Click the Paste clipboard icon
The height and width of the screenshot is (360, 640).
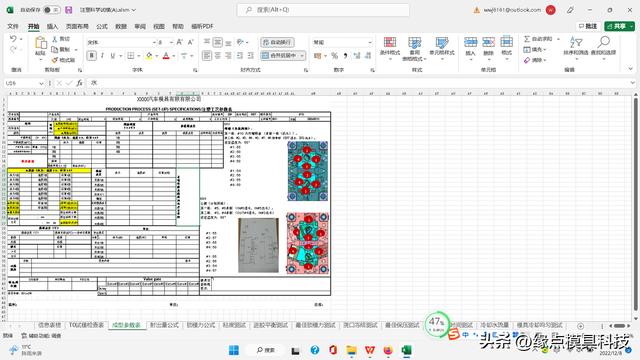[40, 43]
